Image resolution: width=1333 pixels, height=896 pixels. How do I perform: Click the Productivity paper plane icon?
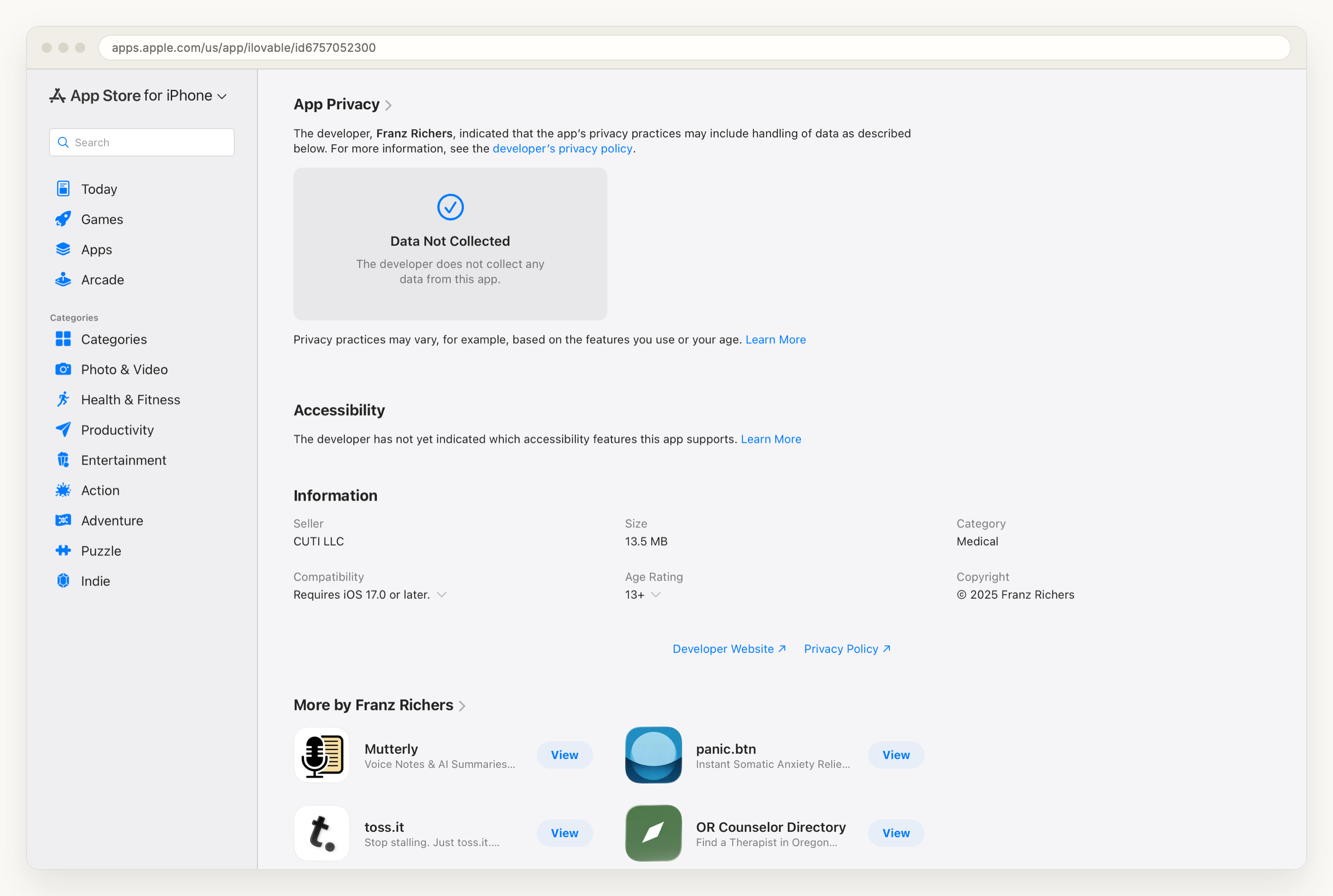(x=63, y=429)
